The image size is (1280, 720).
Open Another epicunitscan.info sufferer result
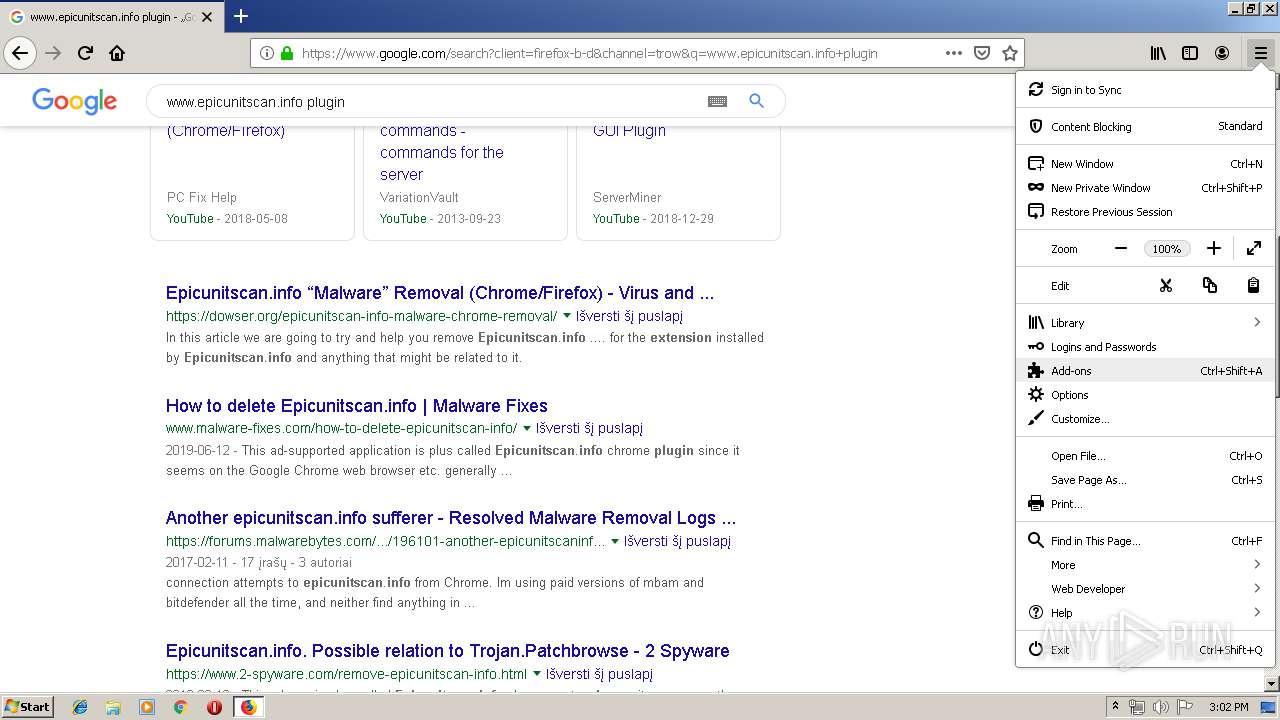451,518
